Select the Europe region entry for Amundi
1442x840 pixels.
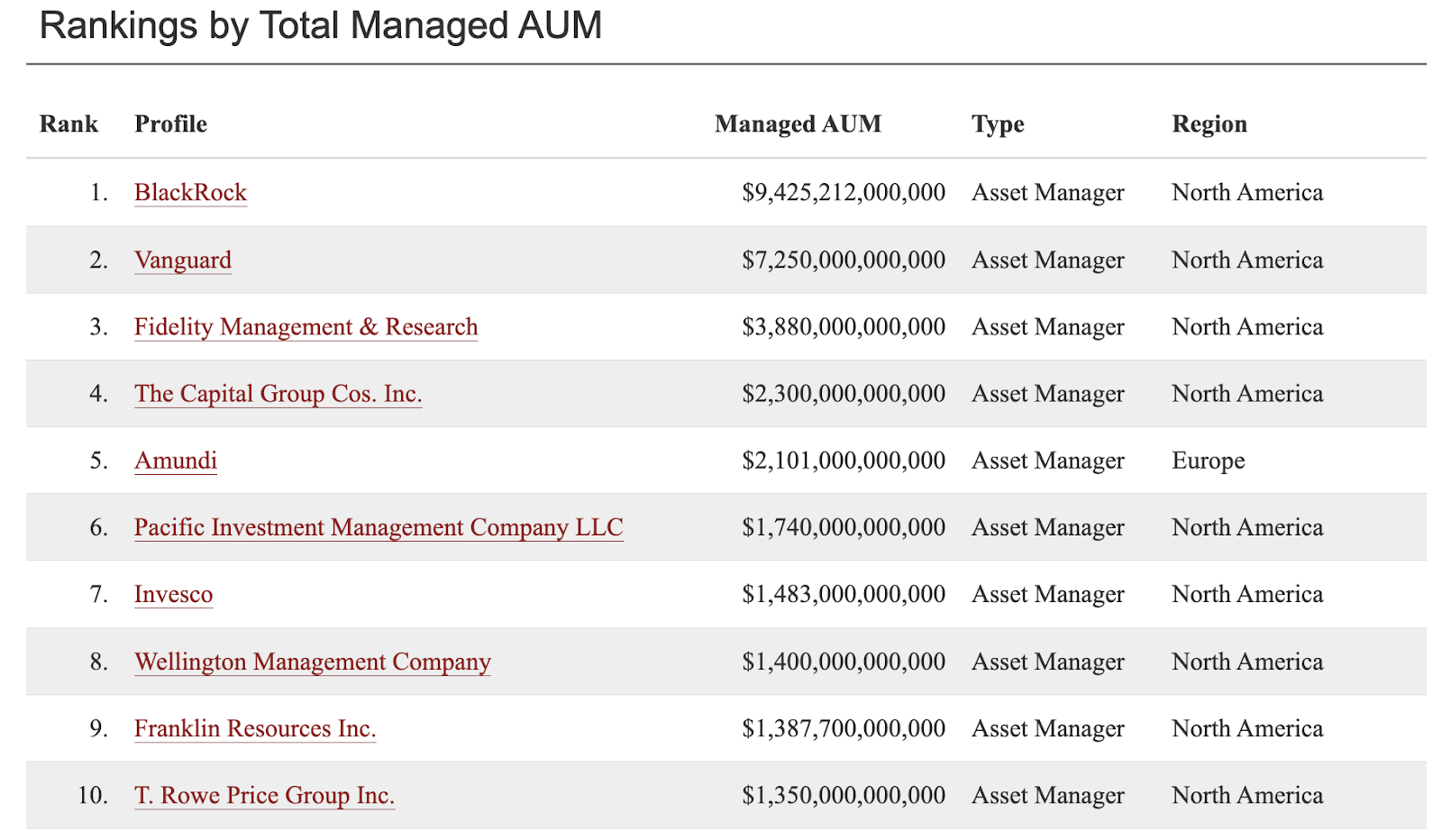point(1207,461)
